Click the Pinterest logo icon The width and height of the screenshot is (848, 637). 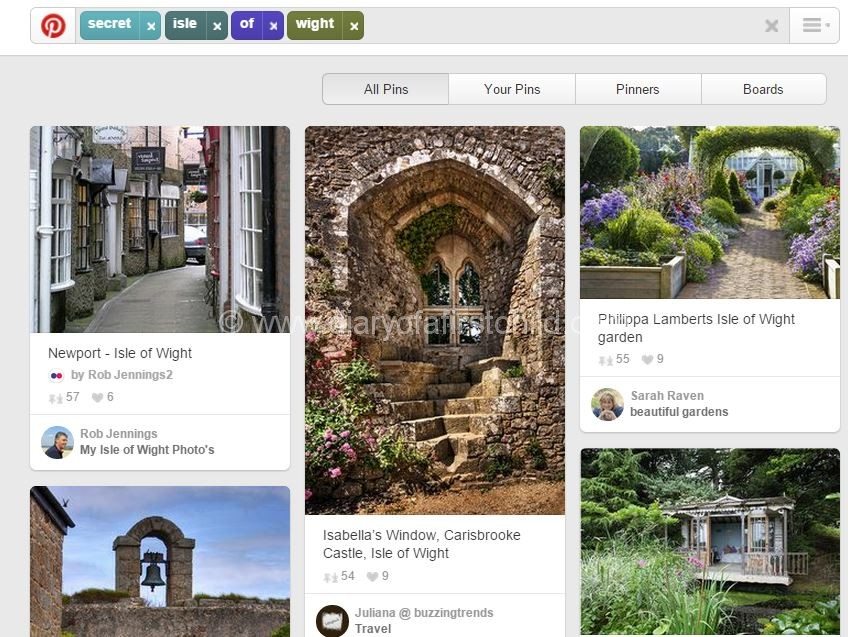[53, 26]
